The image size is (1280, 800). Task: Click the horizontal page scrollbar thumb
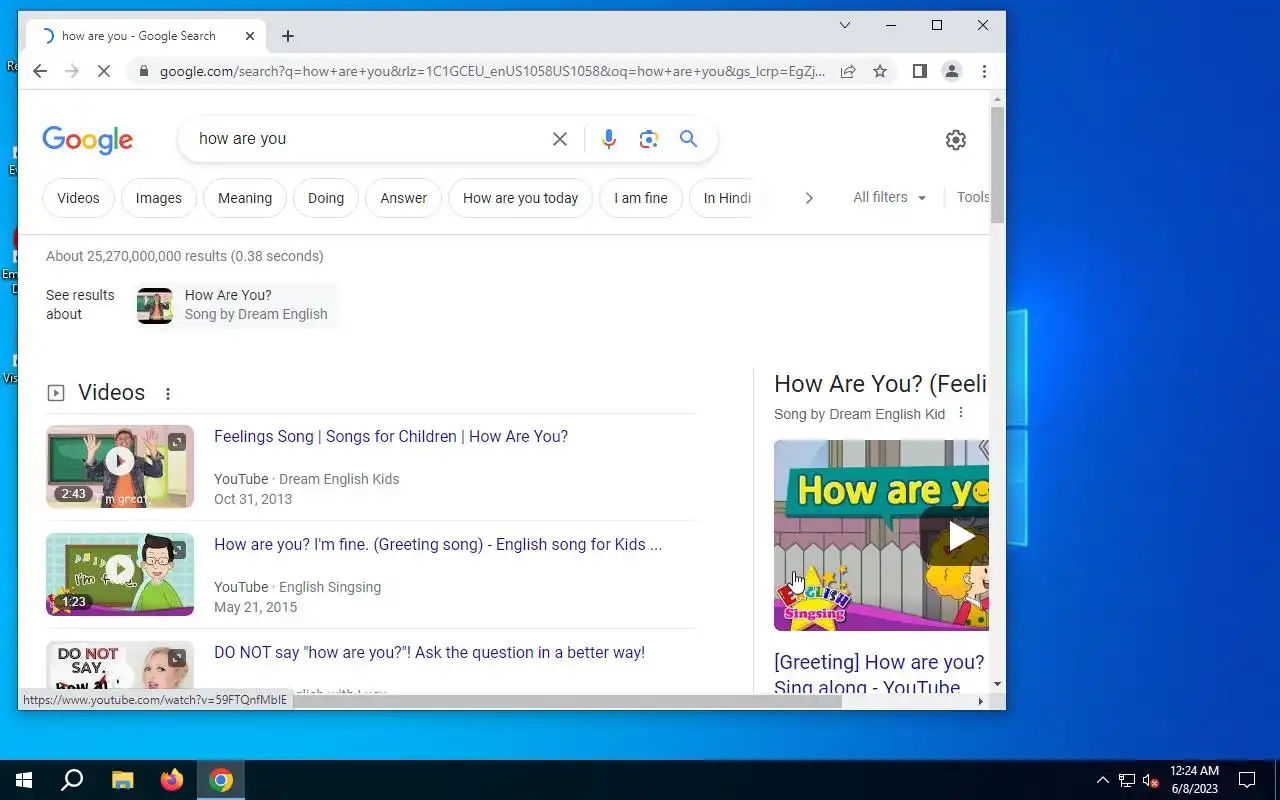[x=568, y=701]
